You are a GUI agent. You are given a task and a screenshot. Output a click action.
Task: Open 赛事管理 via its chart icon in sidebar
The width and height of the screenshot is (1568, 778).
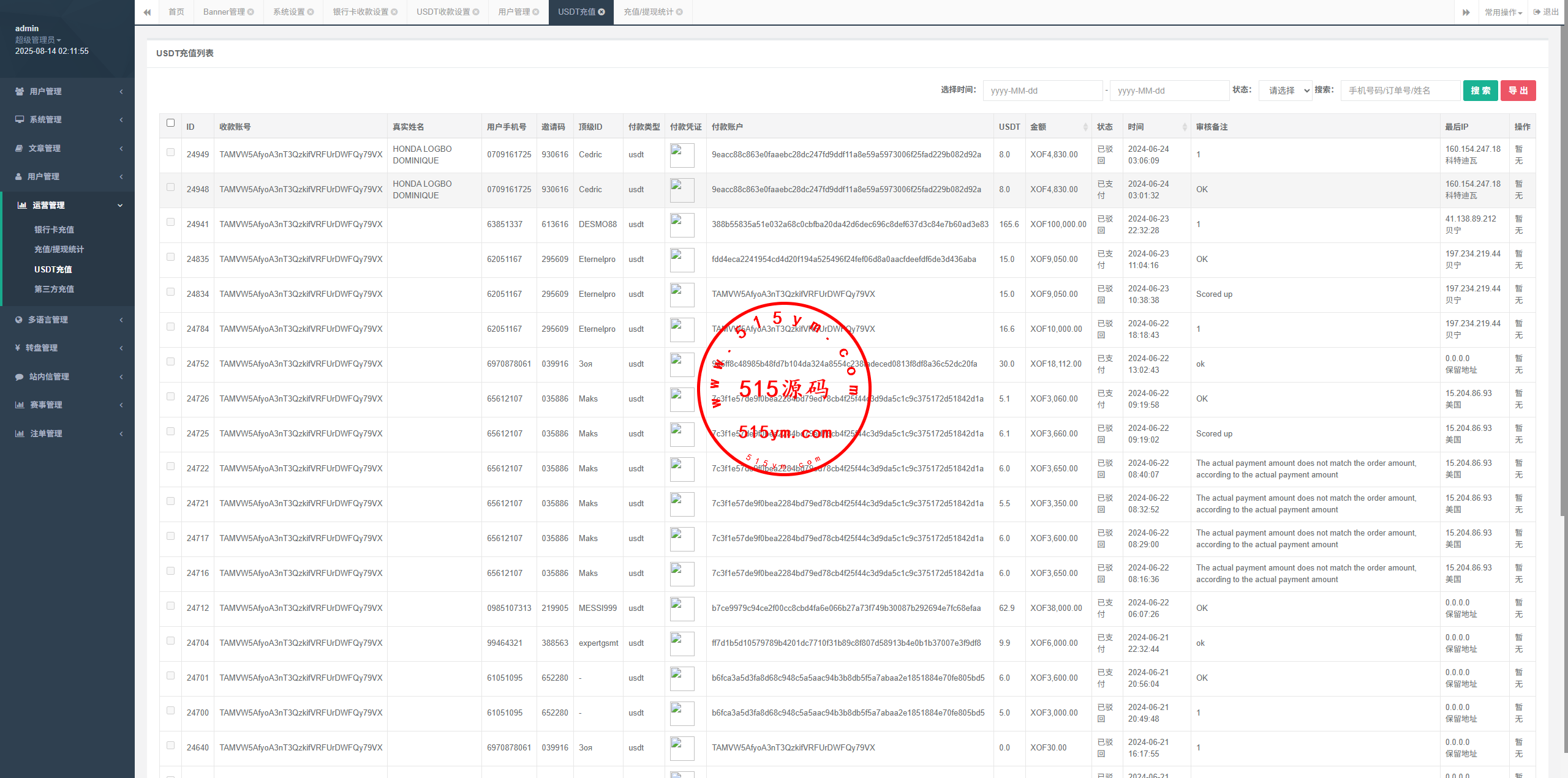[20, 405]
